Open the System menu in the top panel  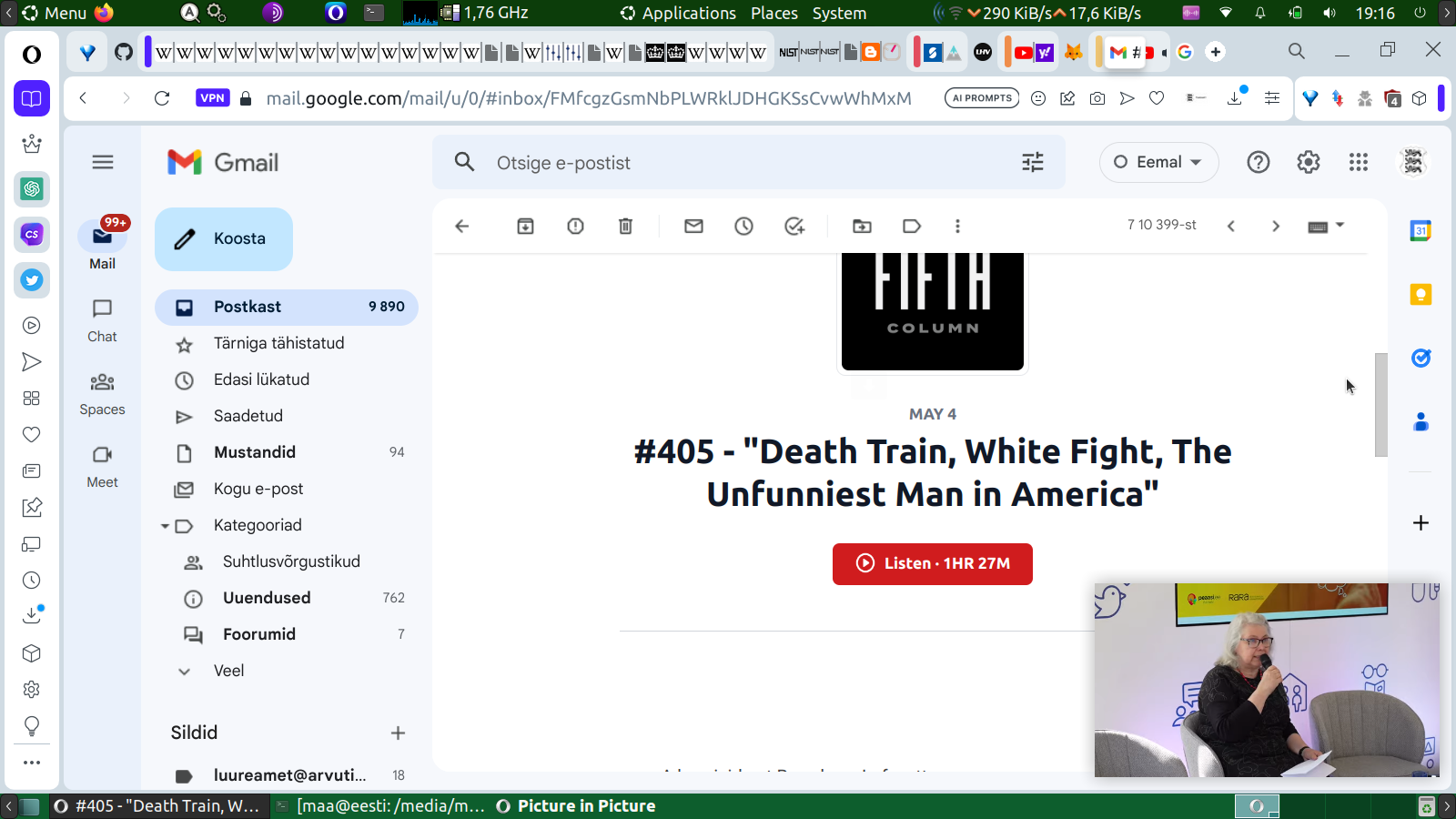click(839, 13)
